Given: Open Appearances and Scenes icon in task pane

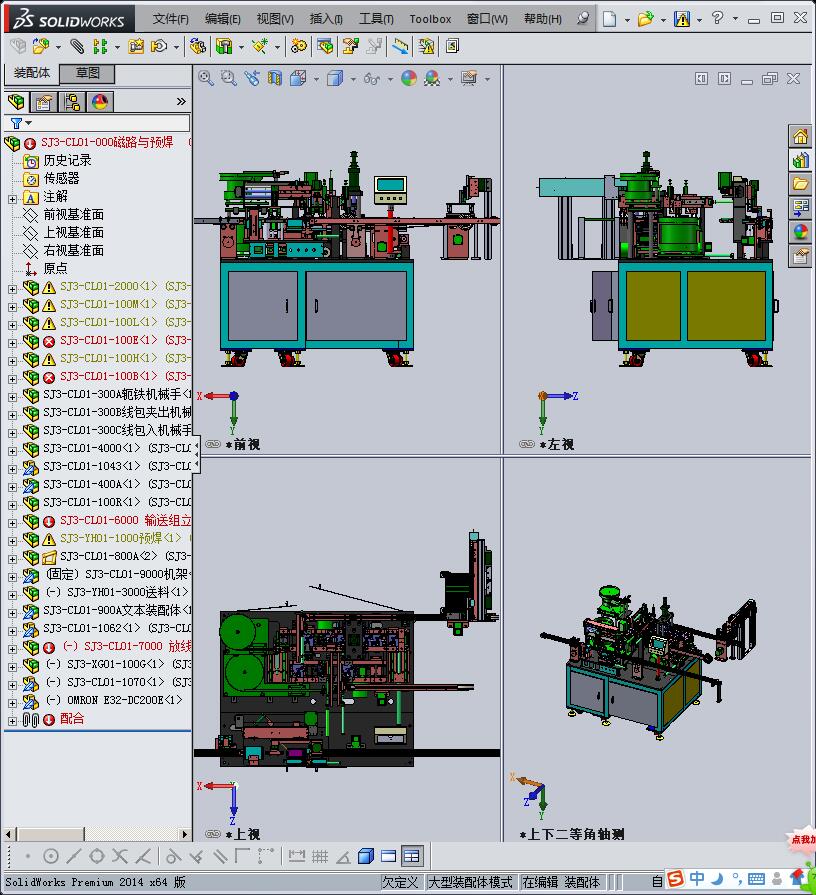Looking at the screenshot, I should 800,232.
